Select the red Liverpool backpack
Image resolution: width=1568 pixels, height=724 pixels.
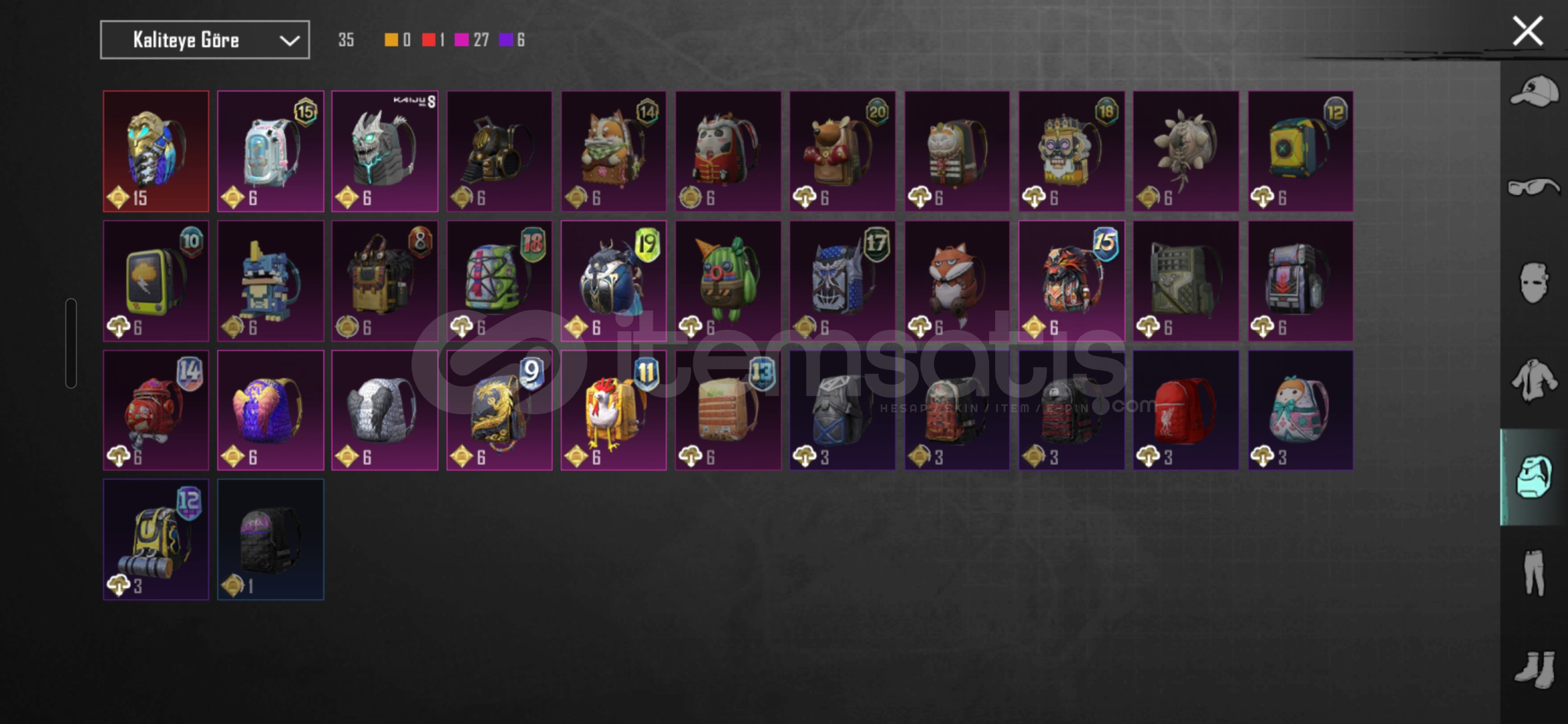tap(1185, 410)
